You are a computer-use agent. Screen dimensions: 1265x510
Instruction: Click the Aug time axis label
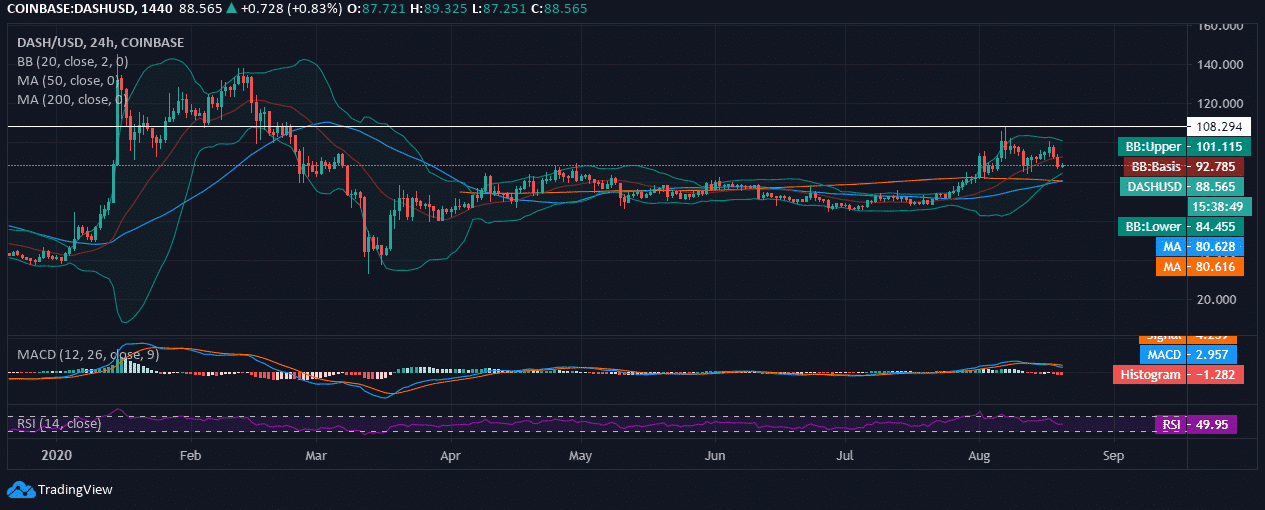coord(980,455)
